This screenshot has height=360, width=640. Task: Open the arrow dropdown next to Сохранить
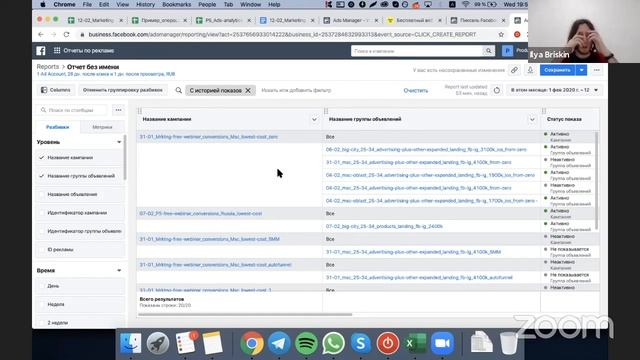coord(582,70)
